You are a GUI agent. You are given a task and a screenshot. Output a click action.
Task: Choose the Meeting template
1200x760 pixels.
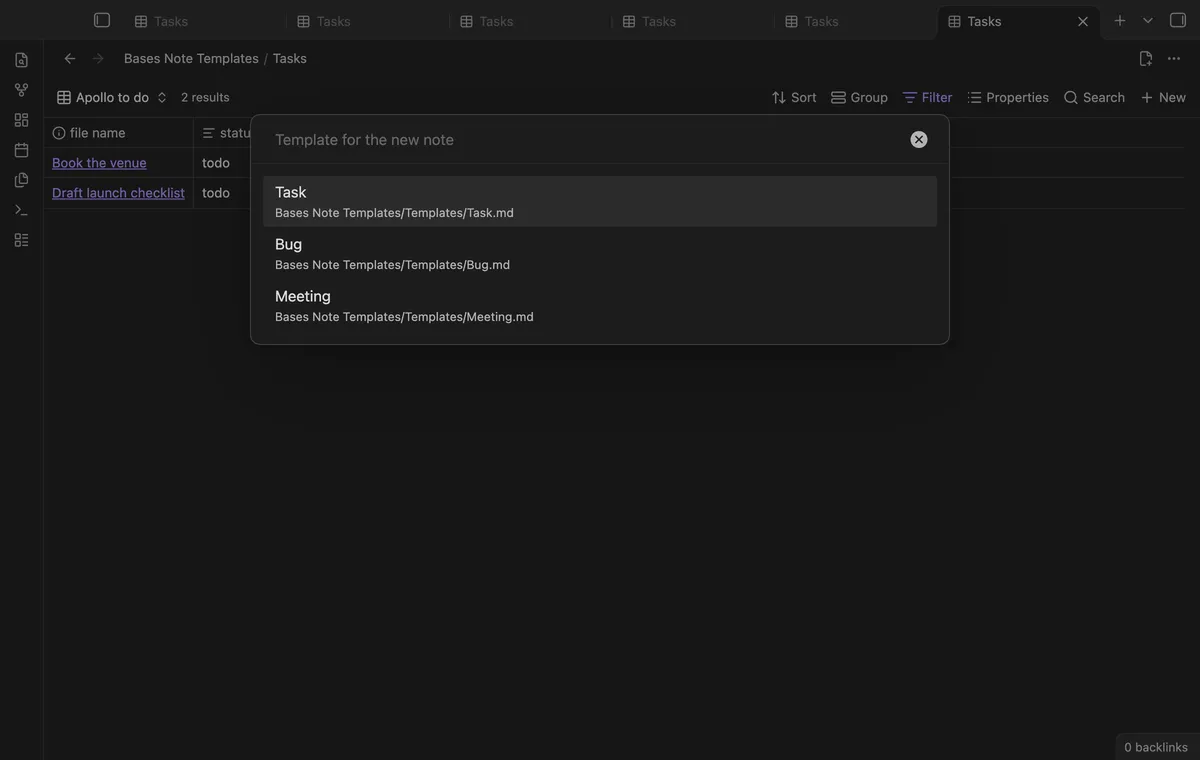tap(600, 305)
